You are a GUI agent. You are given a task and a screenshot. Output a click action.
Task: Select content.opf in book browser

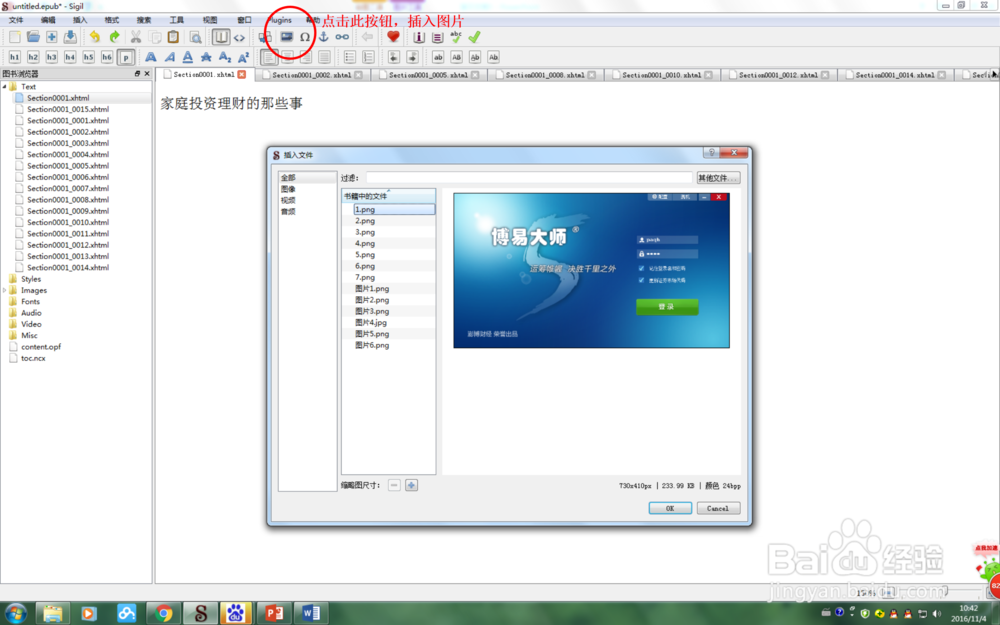[x=41, y=347]
